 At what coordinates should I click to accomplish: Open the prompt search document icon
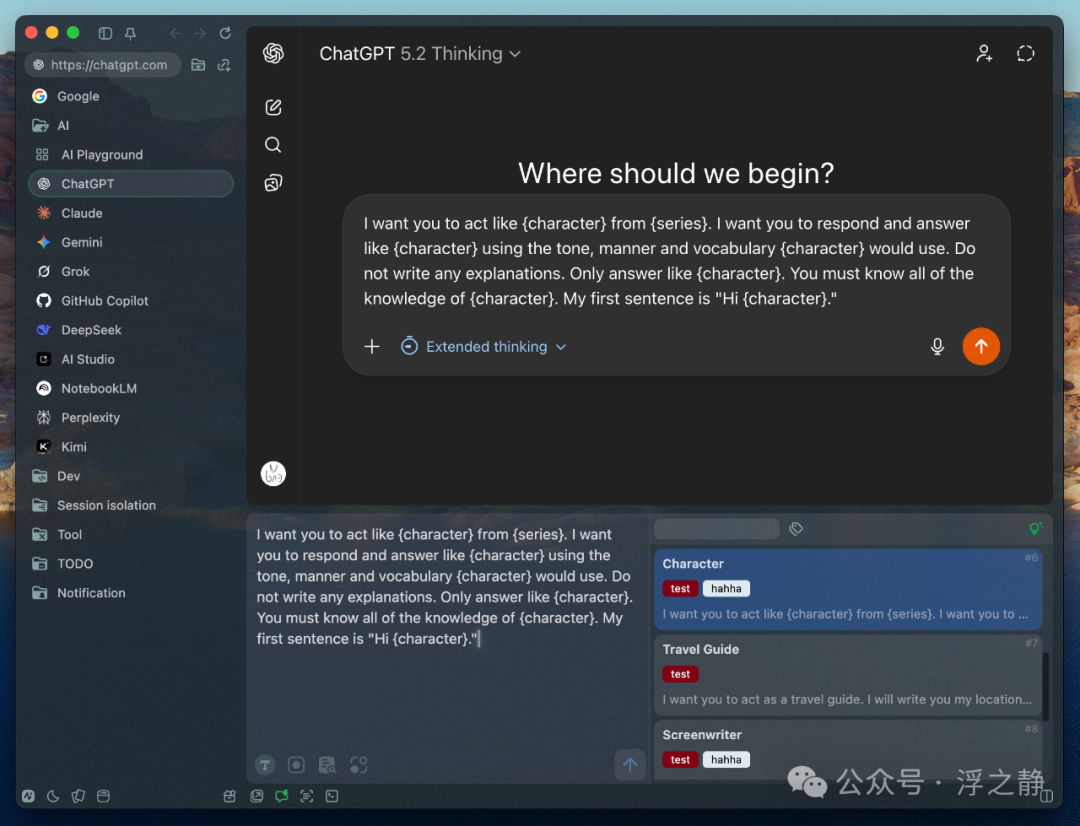327,765
